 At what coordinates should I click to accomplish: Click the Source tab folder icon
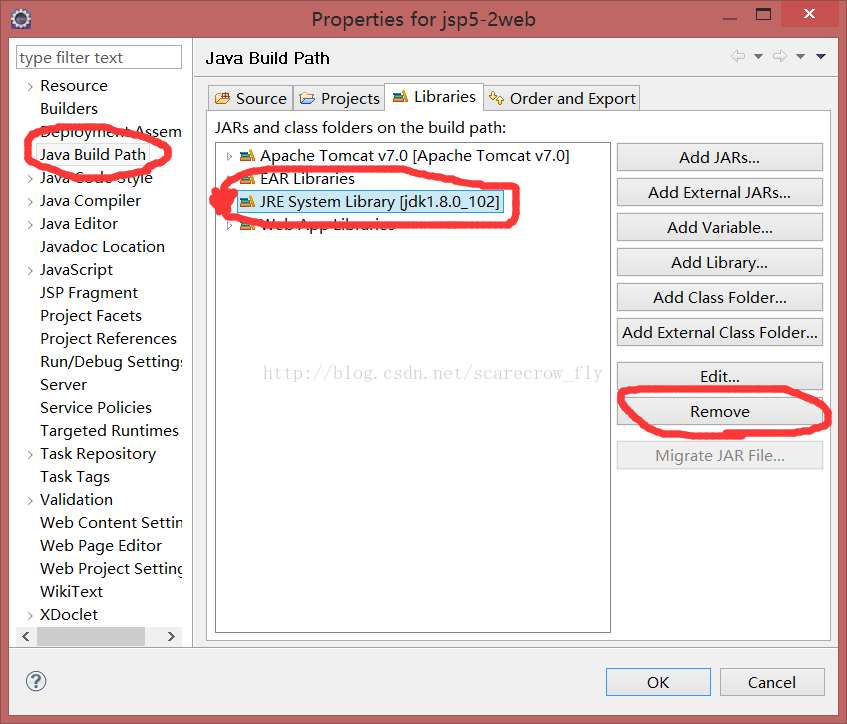[x=222, y=98]
